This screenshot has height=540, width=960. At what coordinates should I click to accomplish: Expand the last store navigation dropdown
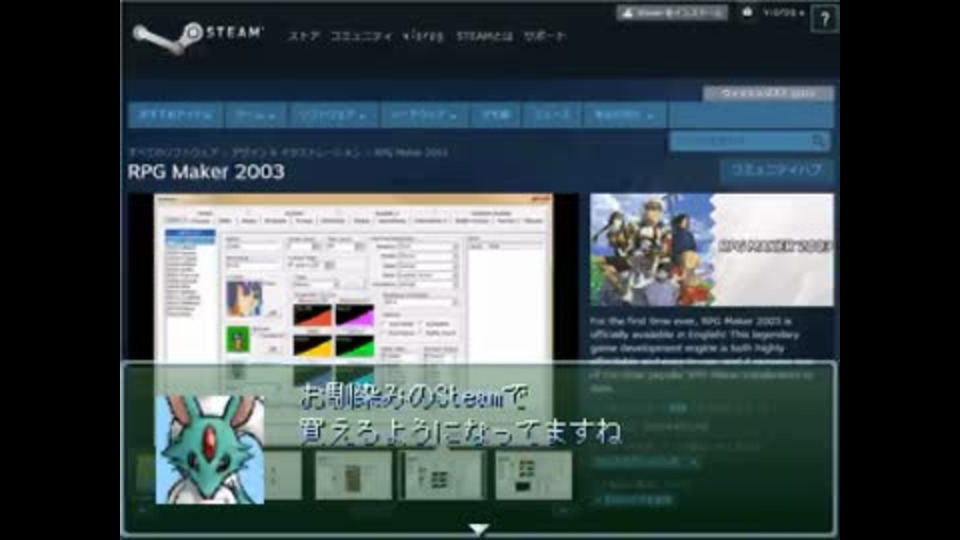tap(624, 115)
